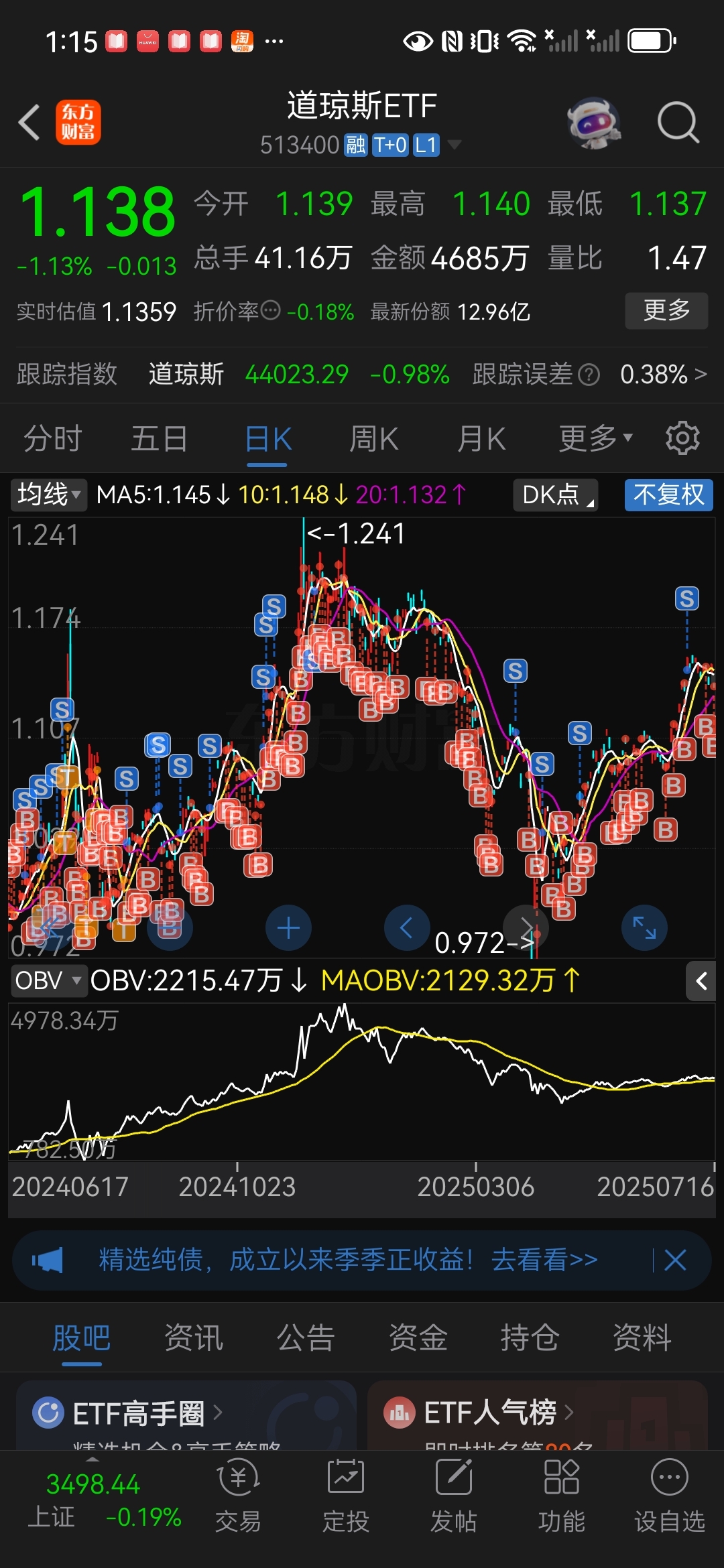Tap the L1 level badge

tap(426, 145)
